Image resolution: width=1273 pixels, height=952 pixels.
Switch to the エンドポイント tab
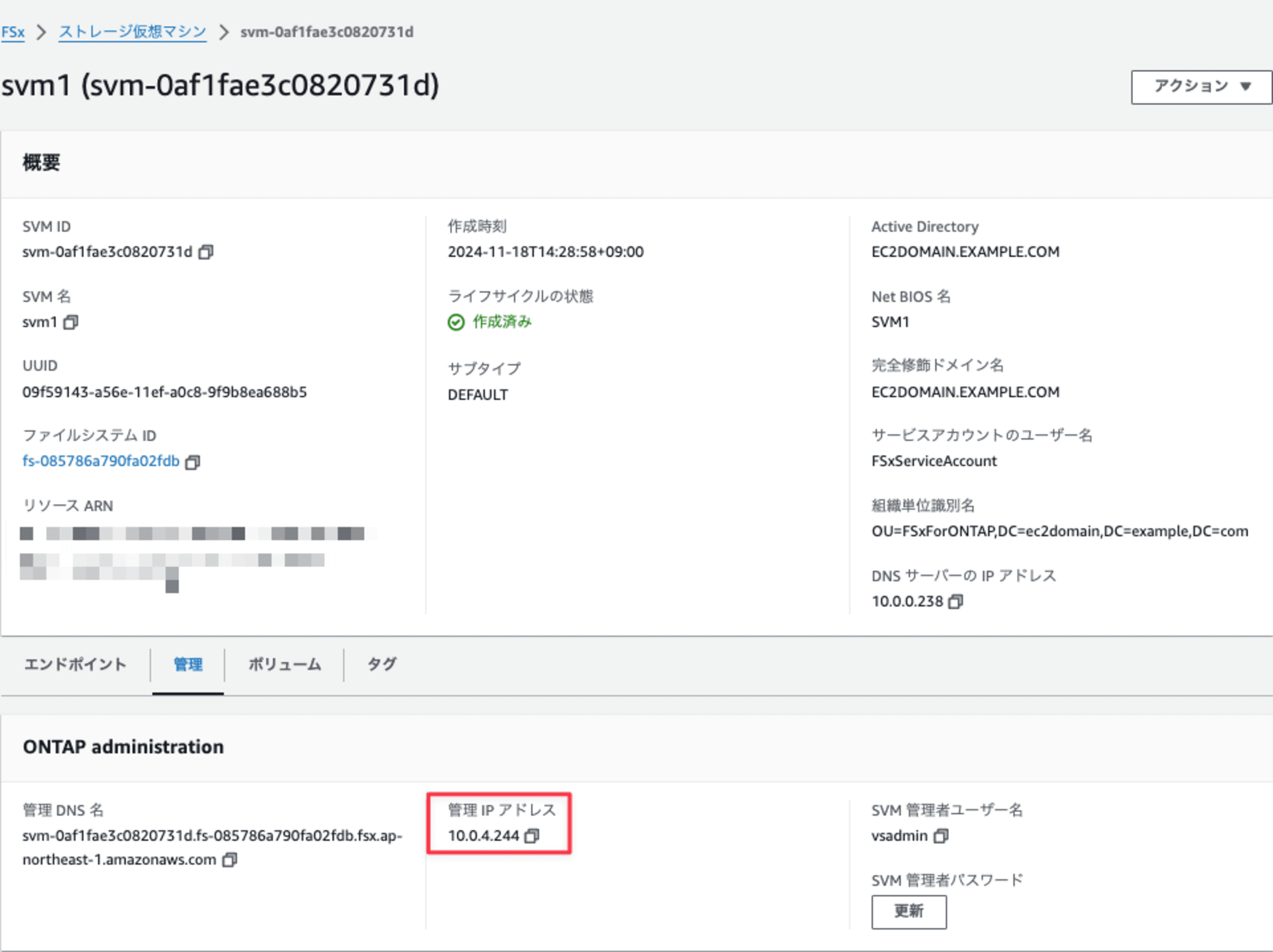tap(75, 664)
